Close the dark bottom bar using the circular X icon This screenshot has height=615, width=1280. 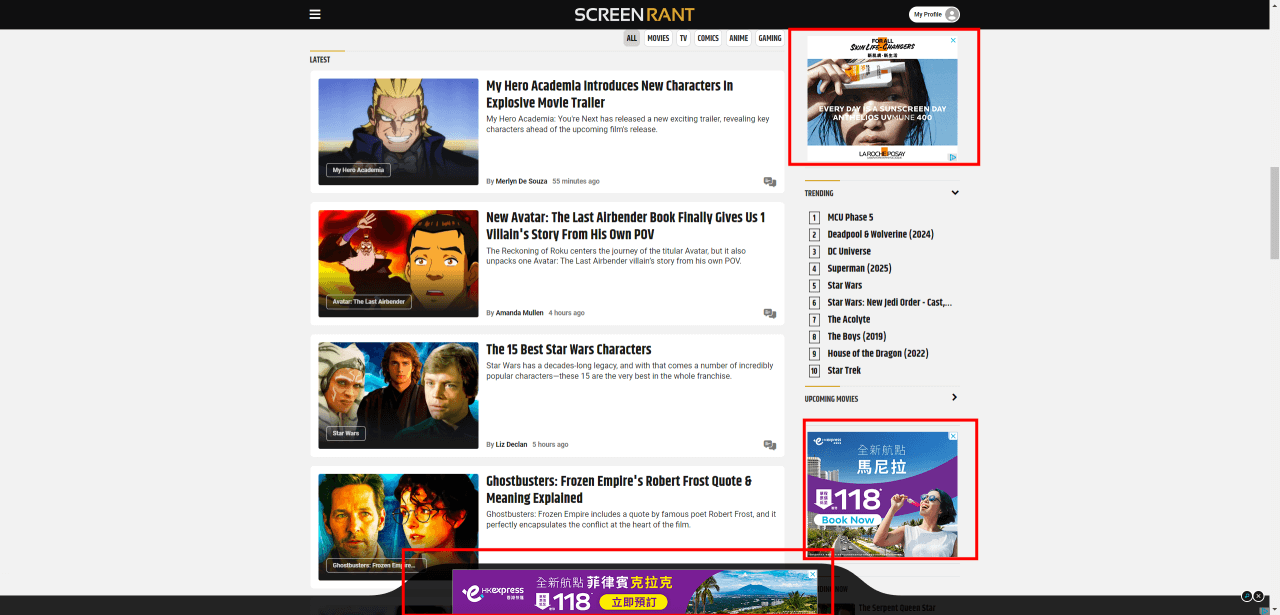coord(1259,596)
